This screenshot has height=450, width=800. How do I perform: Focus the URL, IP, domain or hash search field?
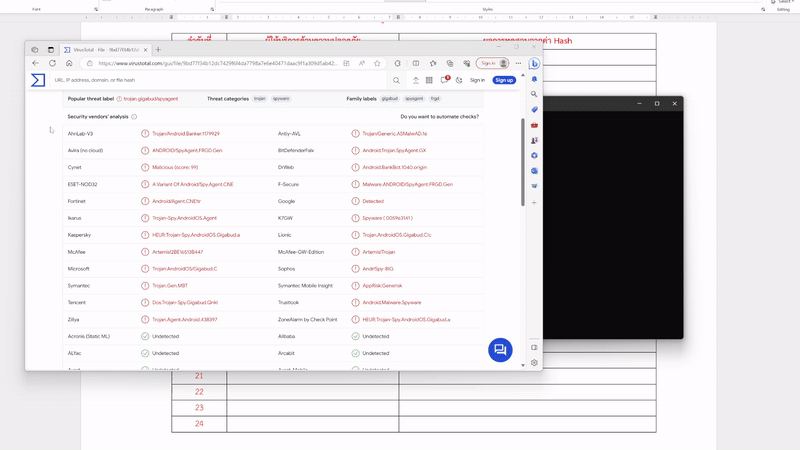[x=219, y=80]
